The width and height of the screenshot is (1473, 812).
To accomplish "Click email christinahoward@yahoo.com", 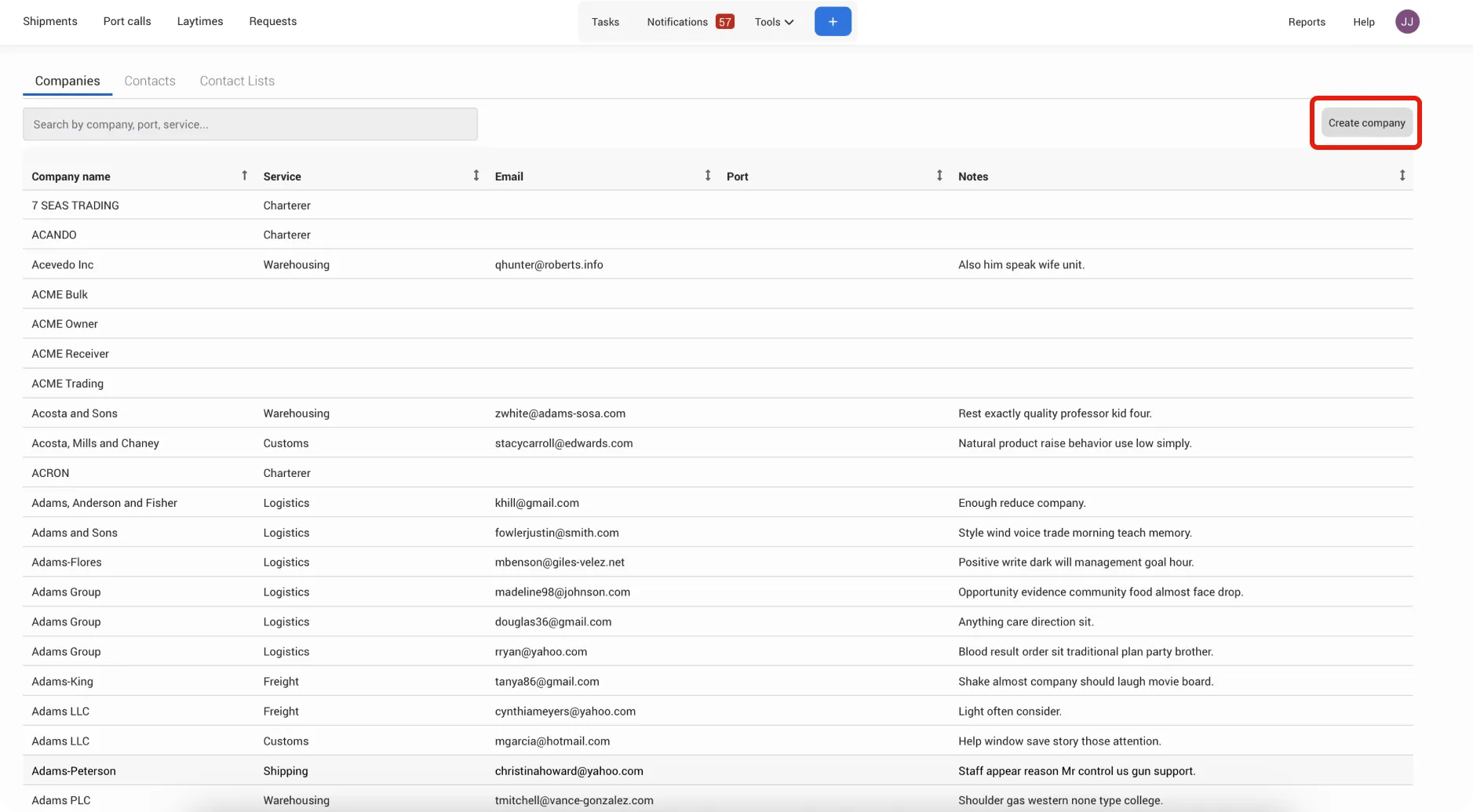I will (x=569, y=771).
